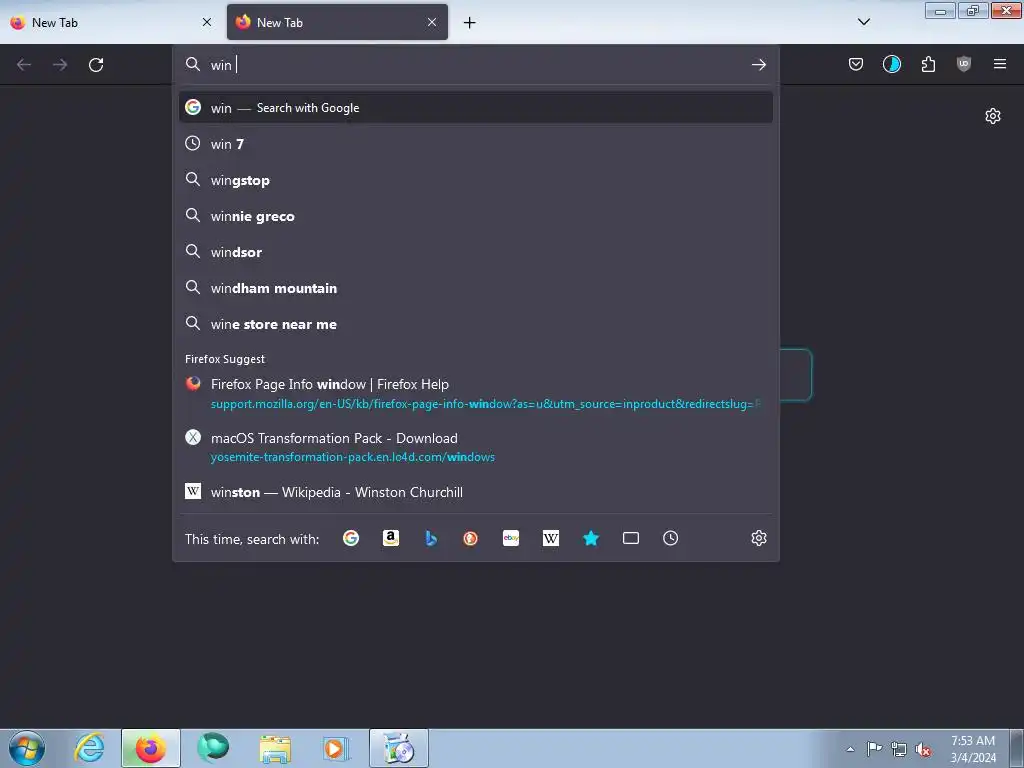Choose DuckDuckGo one-off search icon

coord(470,538)
